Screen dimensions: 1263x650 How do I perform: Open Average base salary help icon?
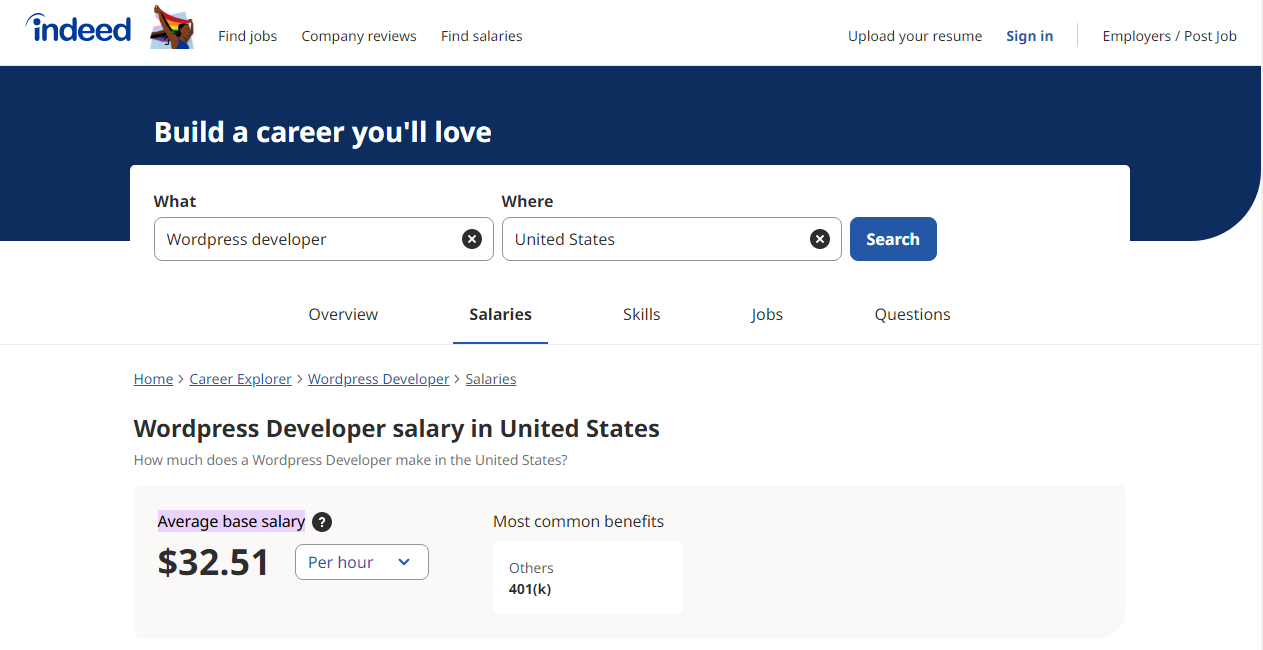click(322, 522)
